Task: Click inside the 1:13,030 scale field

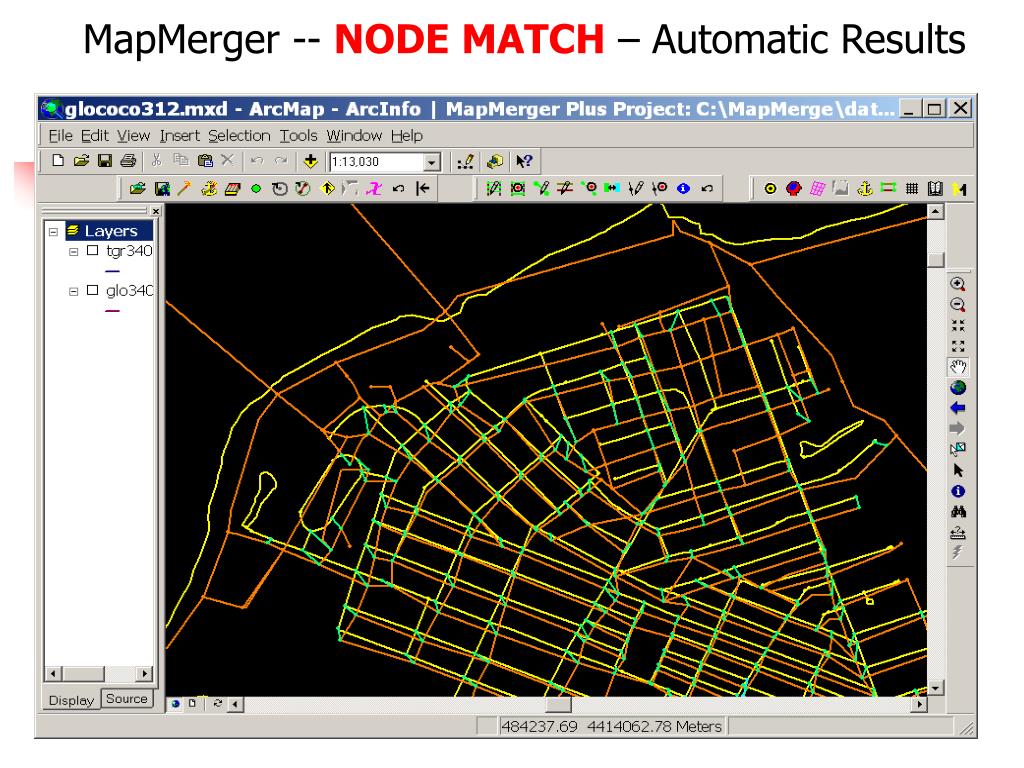Action: (377, 162)
